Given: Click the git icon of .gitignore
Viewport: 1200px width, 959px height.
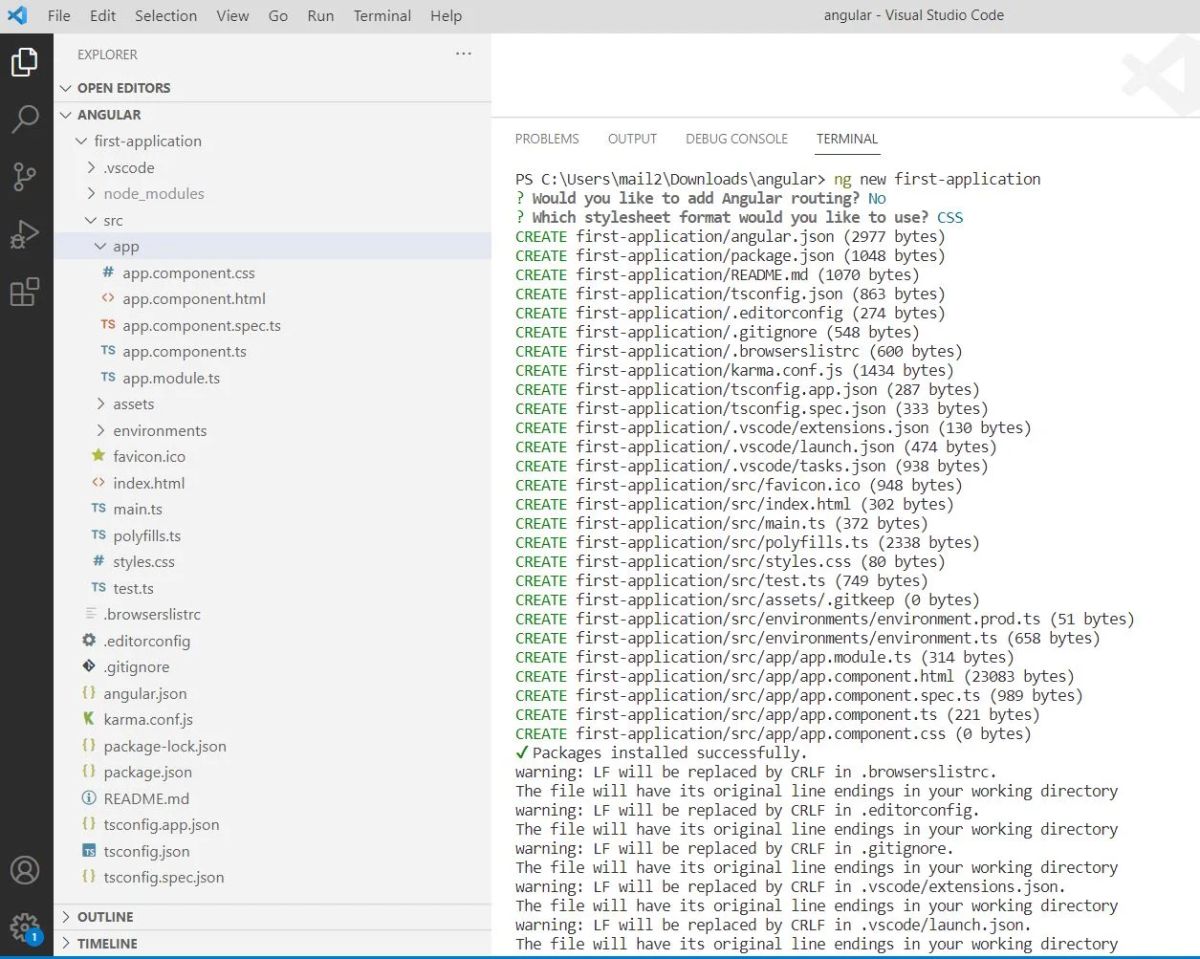Looking at the screenshot, I should [89, 666].
